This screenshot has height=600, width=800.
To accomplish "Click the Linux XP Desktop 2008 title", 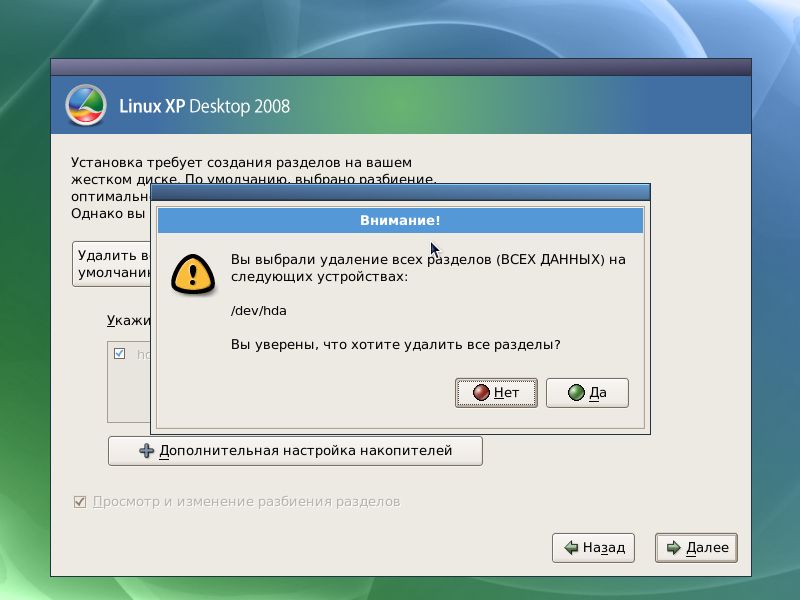I will (x=204, y=106).
